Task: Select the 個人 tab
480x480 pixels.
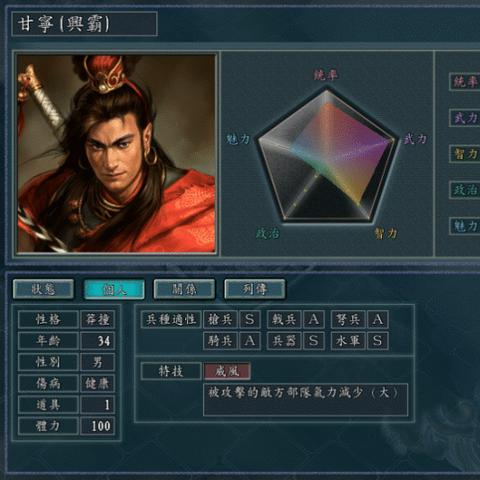Action: click(x=114, y=289)
